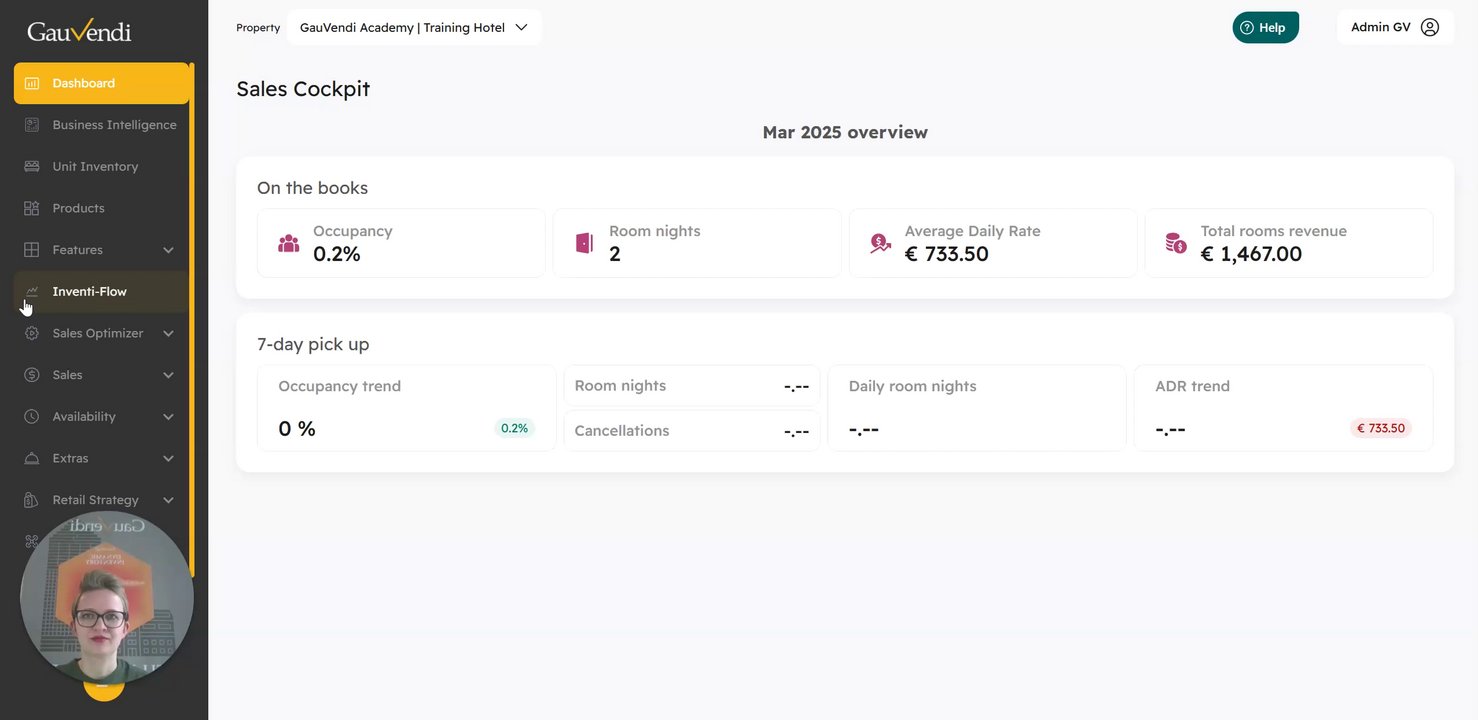Click the Unit Inventory bed icon
Viewport: 1478px width, 720px height.
click(32, 167)
